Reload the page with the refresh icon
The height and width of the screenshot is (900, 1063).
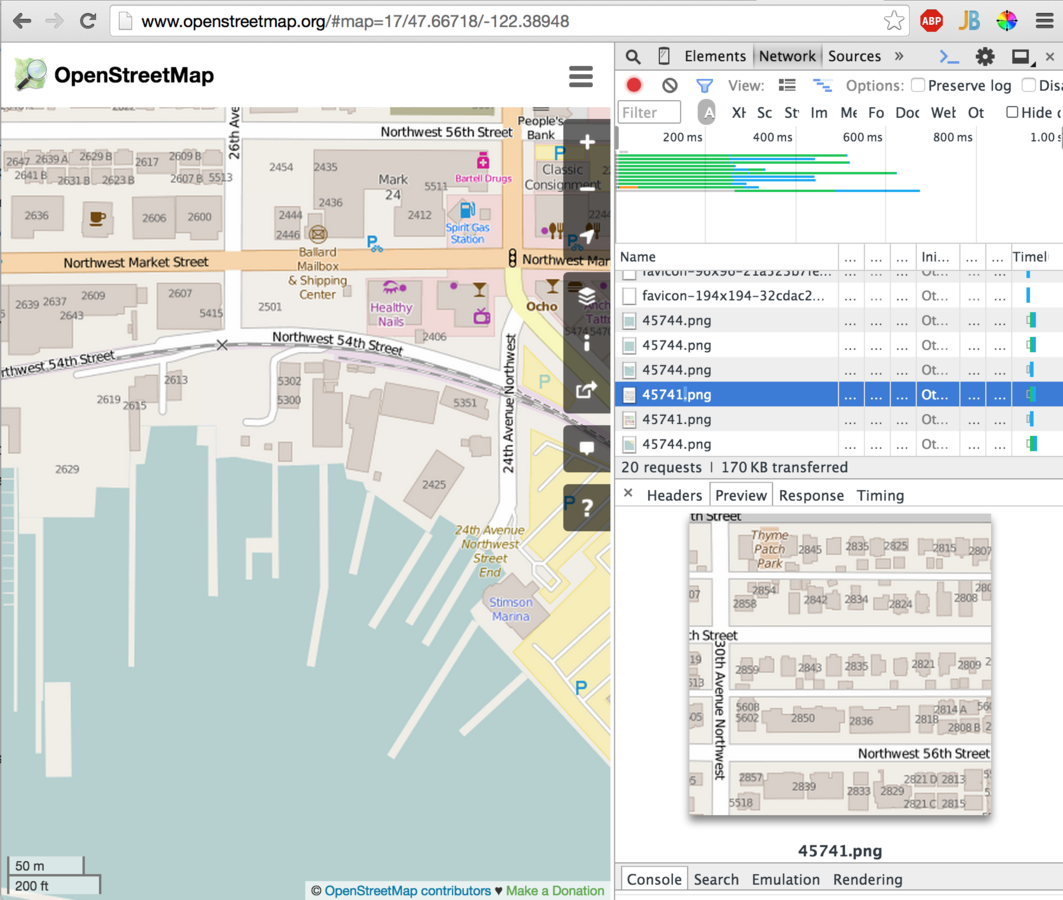[87, 21]
